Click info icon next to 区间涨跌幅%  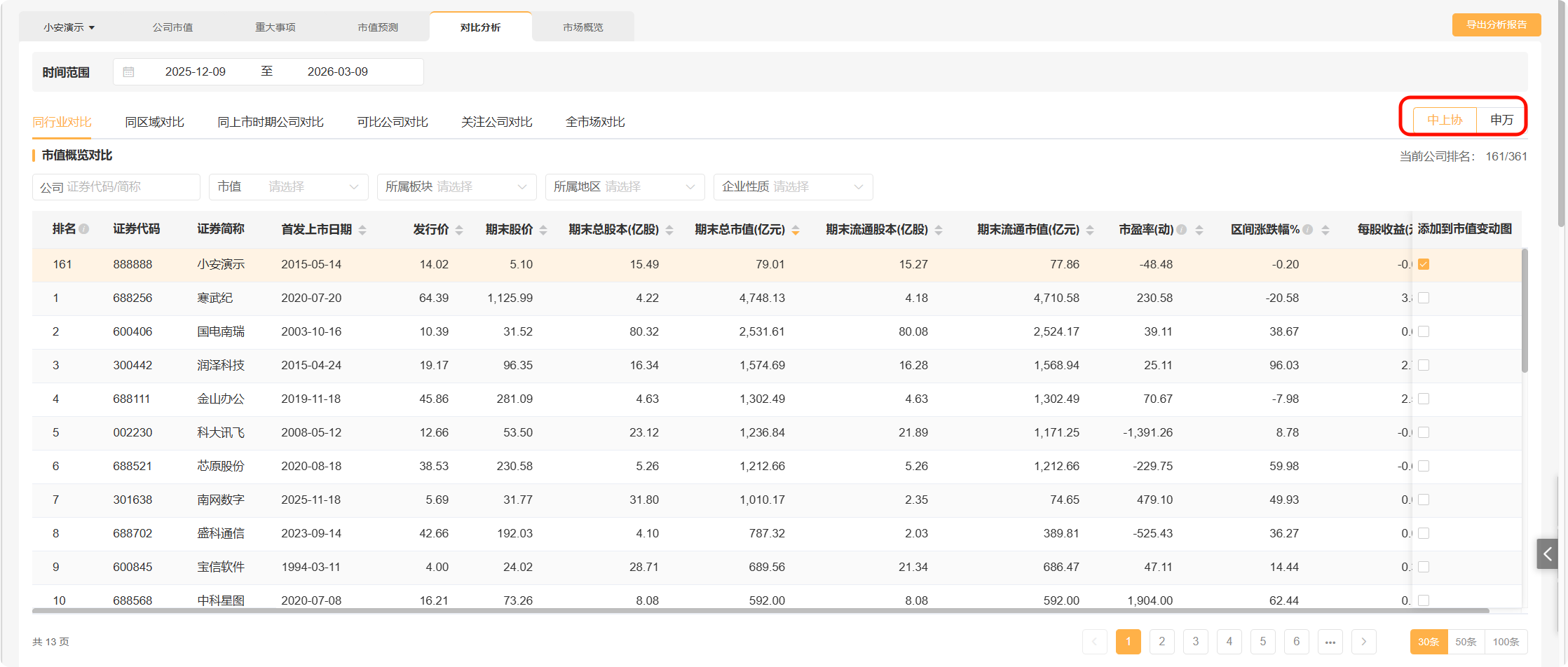tap(1308, 230)
